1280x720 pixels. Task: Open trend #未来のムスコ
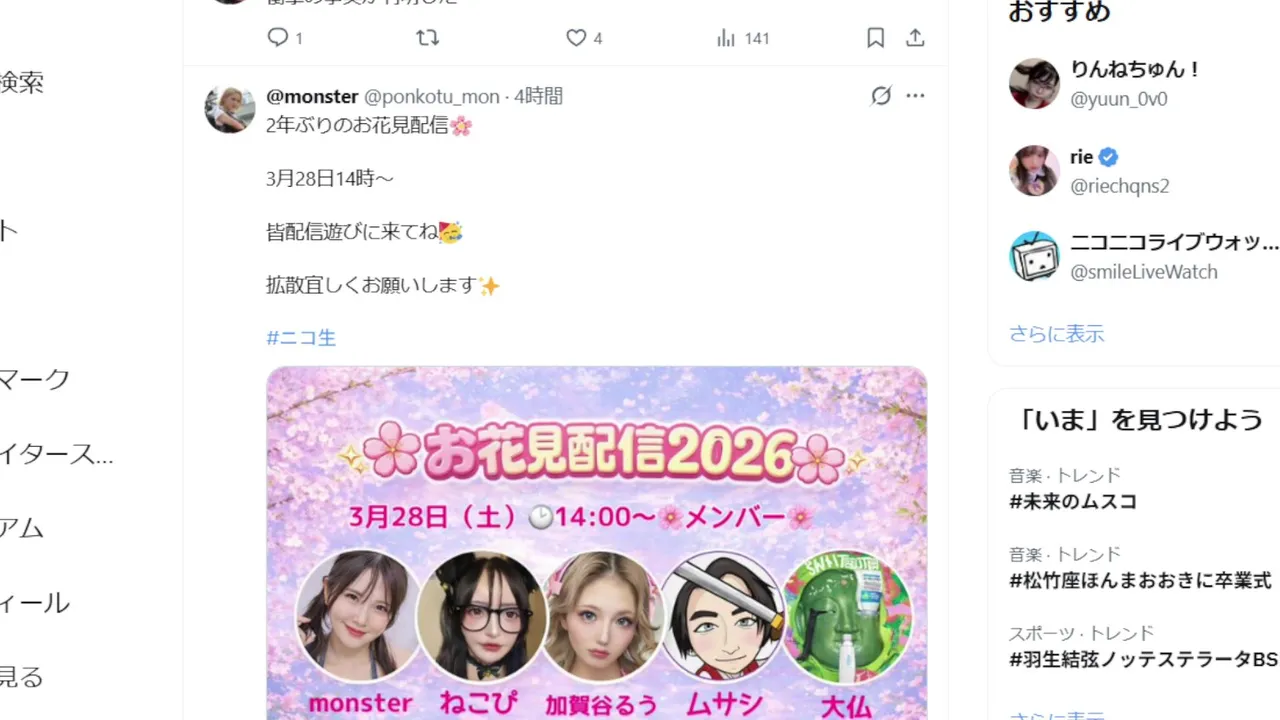tap(1073, 502)
